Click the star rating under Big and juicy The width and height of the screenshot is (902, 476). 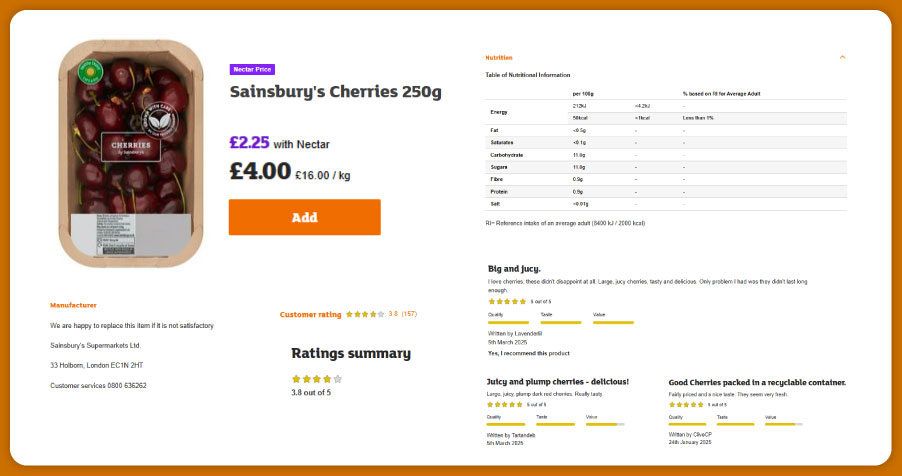point(506,301)
